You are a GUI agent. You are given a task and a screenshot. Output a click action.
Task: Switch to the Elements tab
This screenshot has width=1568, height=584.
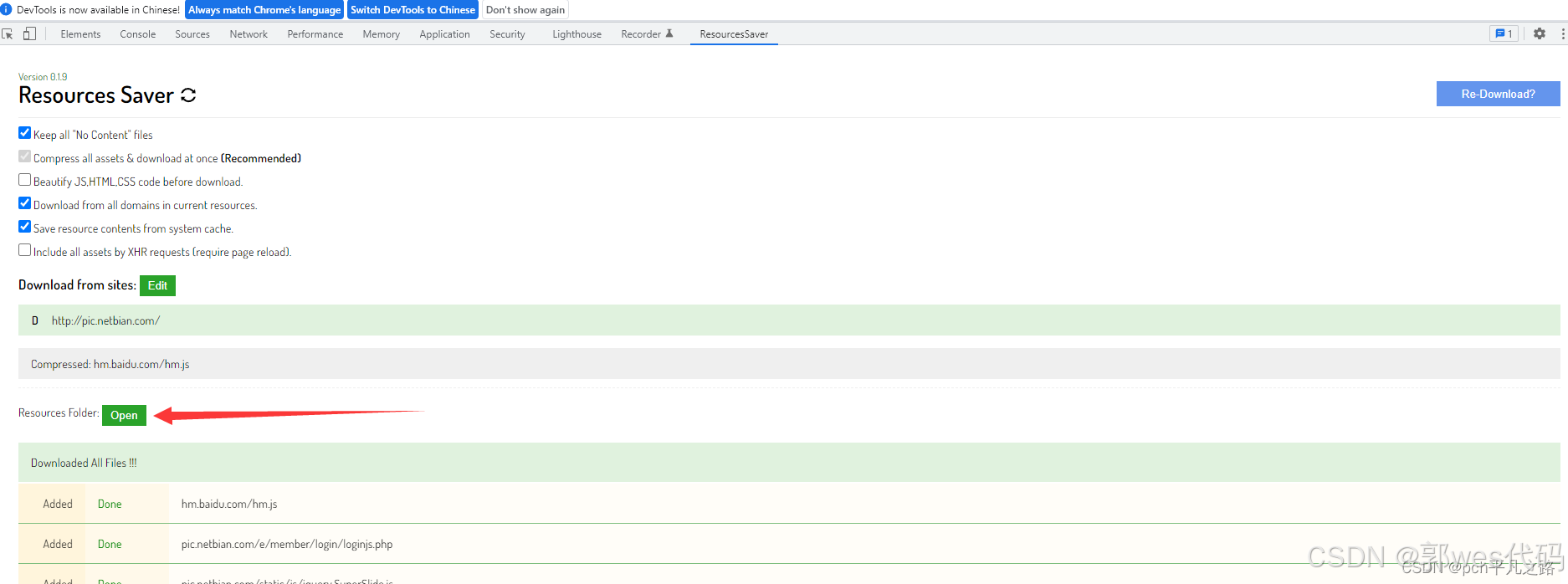click(x=80, y=34)
